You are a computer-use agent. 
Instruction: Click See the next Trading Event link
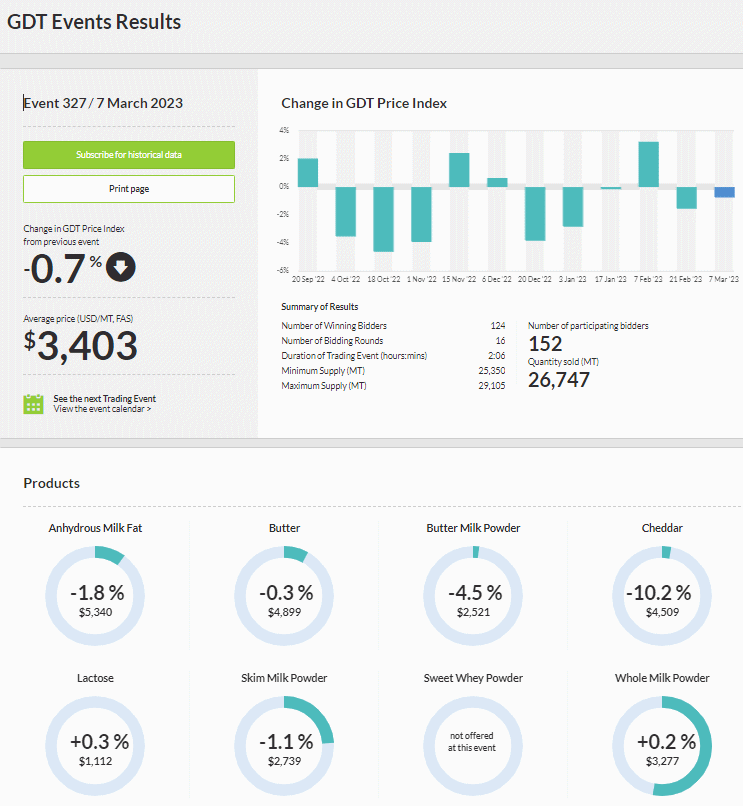pos(104,399)
